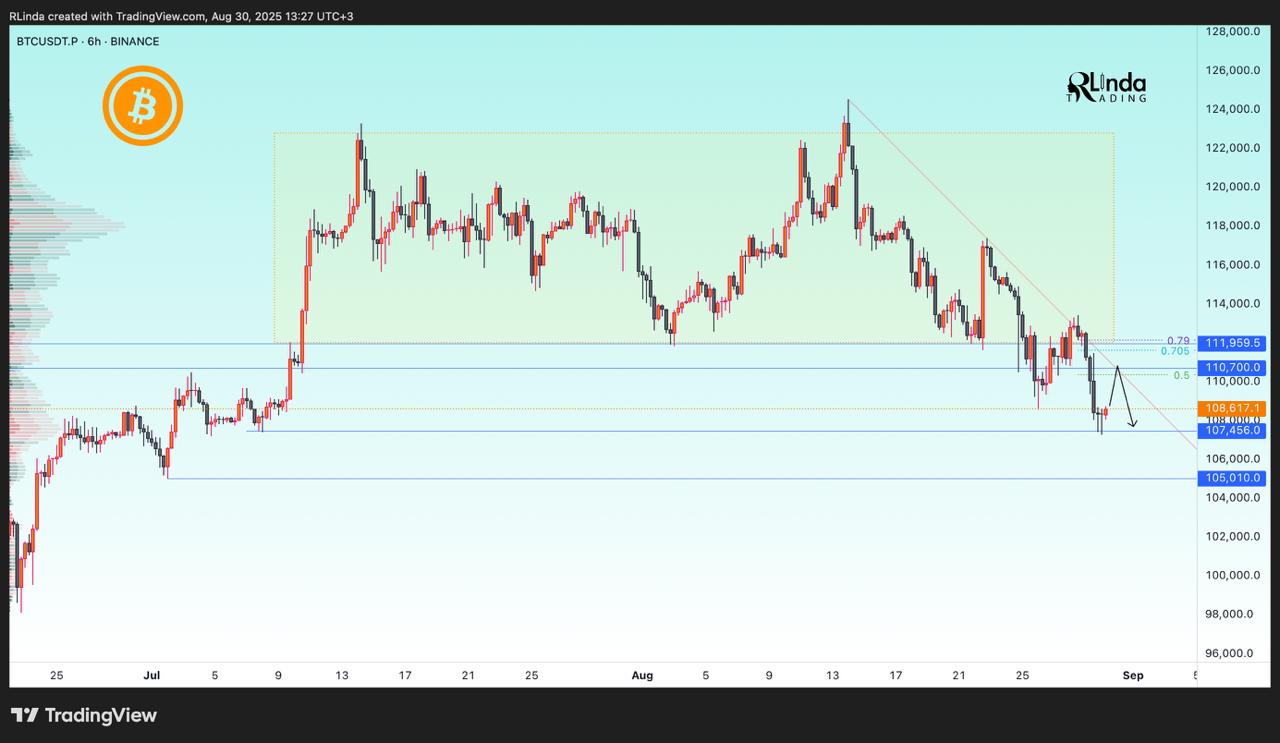Viewport: 1280px width, 743px height.
Task: Select the 107,456.0 support level label
Action: coord(1235,431)
